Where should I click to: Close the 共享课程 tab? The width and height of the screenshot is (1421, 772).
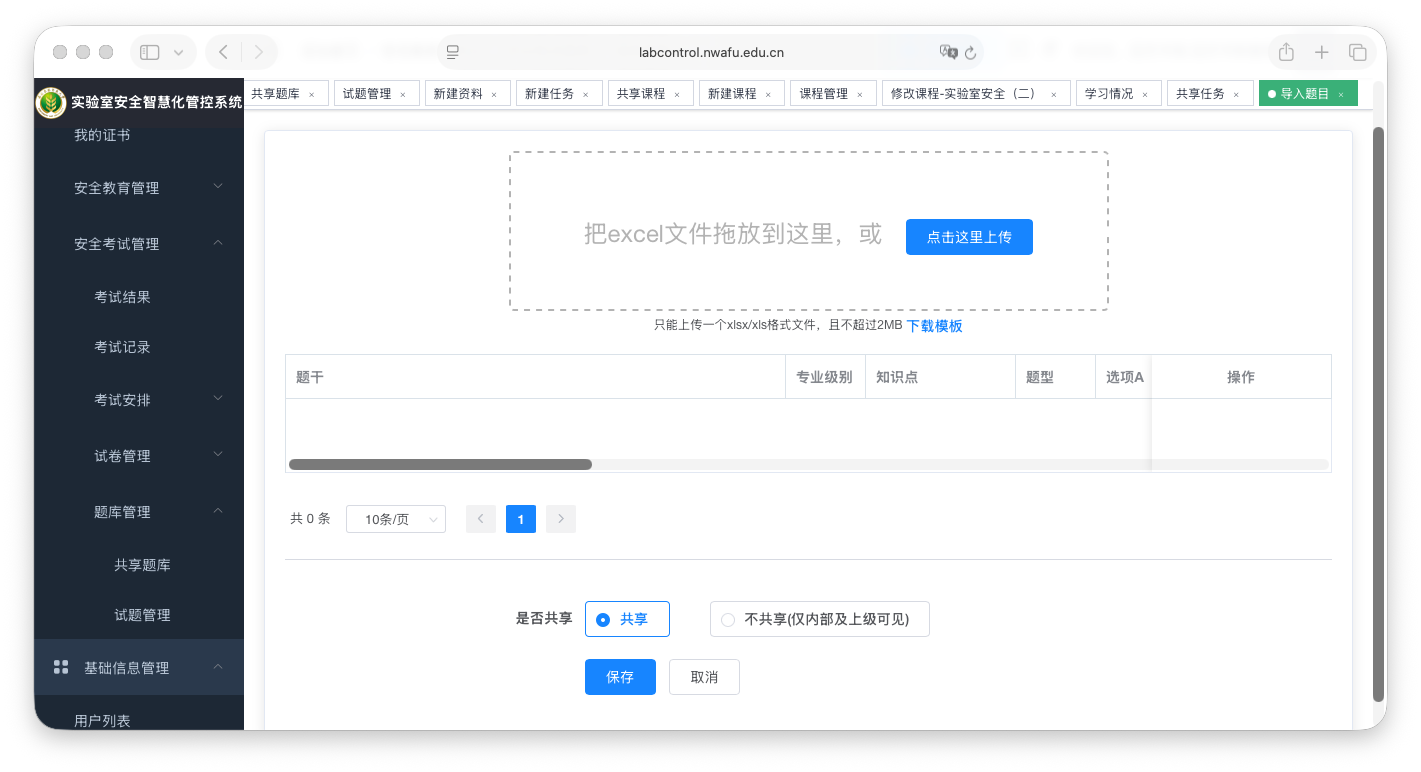677,94
